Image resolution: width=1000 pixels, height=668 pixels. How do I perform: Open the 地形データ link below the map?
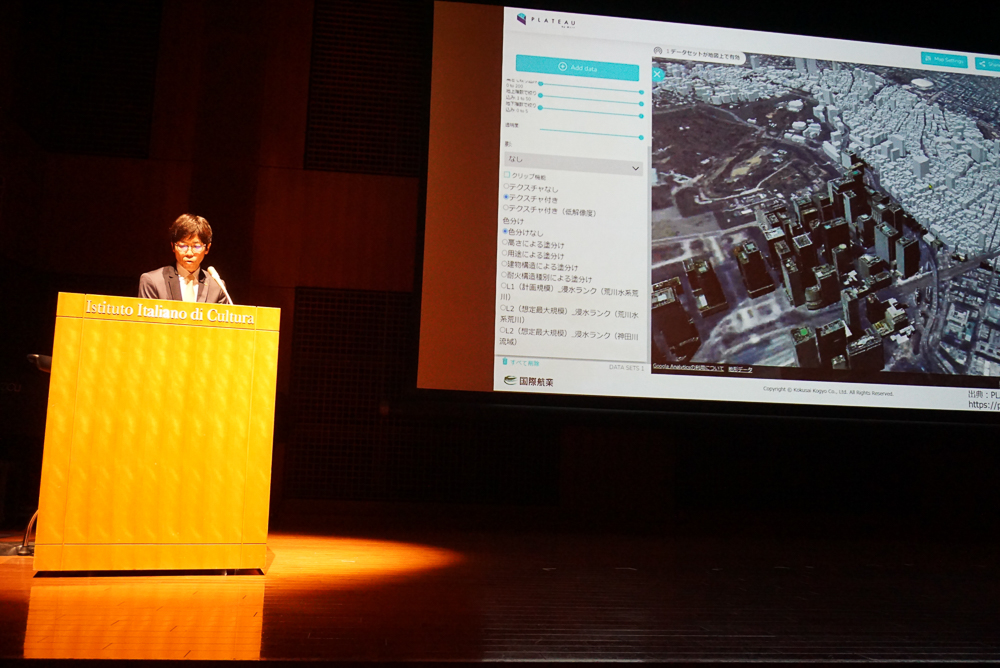[x=740, y=369]
